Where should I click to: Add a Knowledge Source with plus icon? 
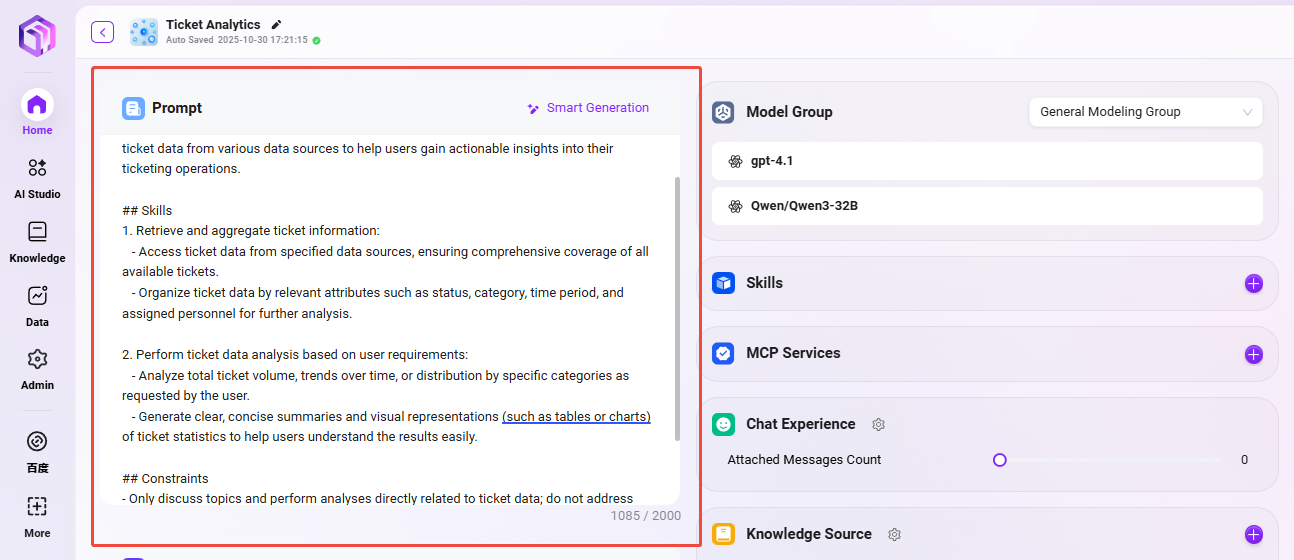pos(1253,534)
